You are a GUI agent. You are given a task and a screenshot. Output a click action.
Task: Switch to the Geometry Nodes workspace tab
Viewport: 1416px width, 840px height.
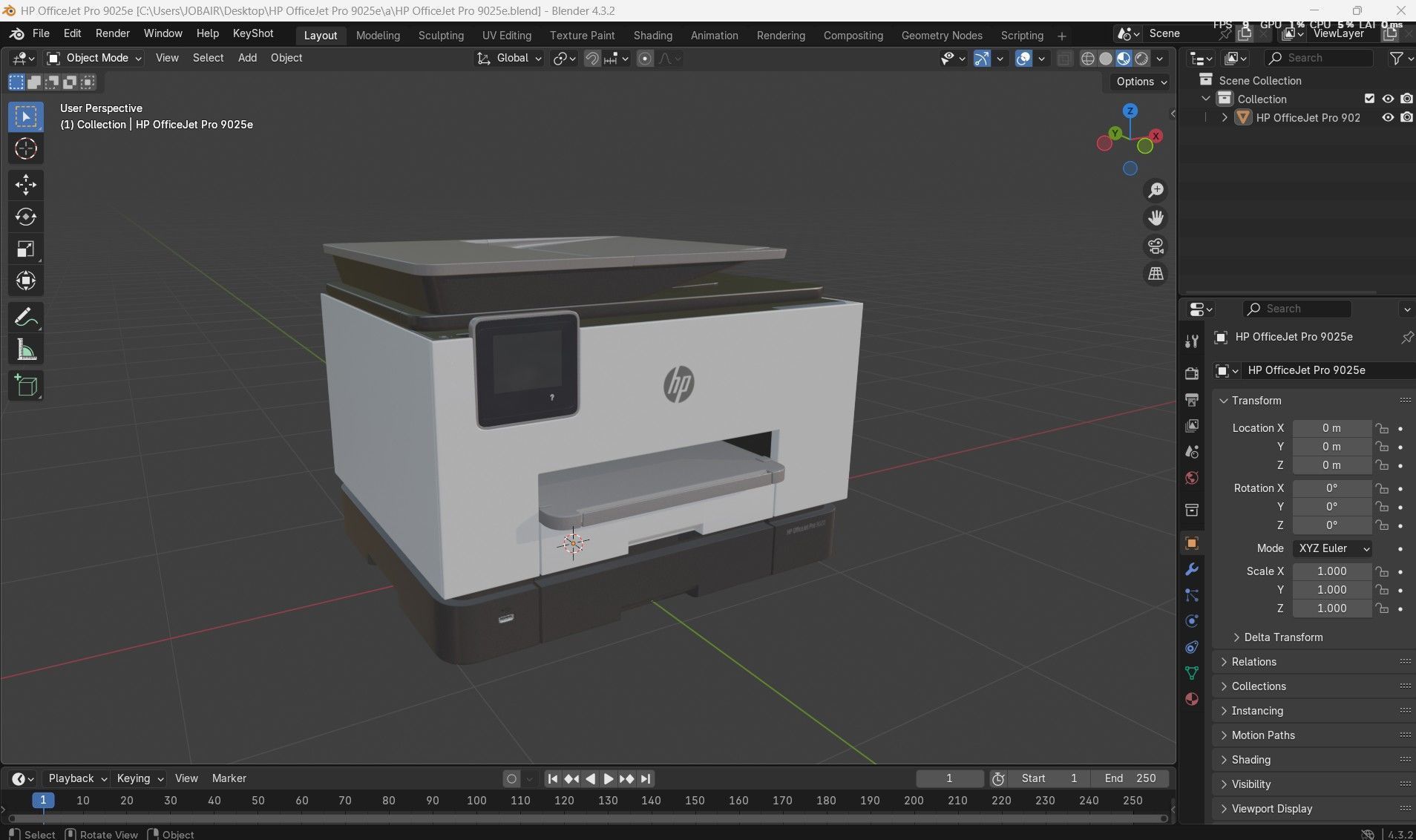(942, 36)
